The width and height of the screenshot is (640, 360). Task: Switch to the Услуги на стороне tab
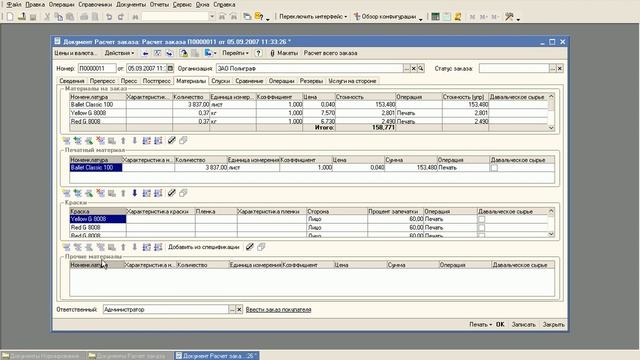click(x=352, y=81)
